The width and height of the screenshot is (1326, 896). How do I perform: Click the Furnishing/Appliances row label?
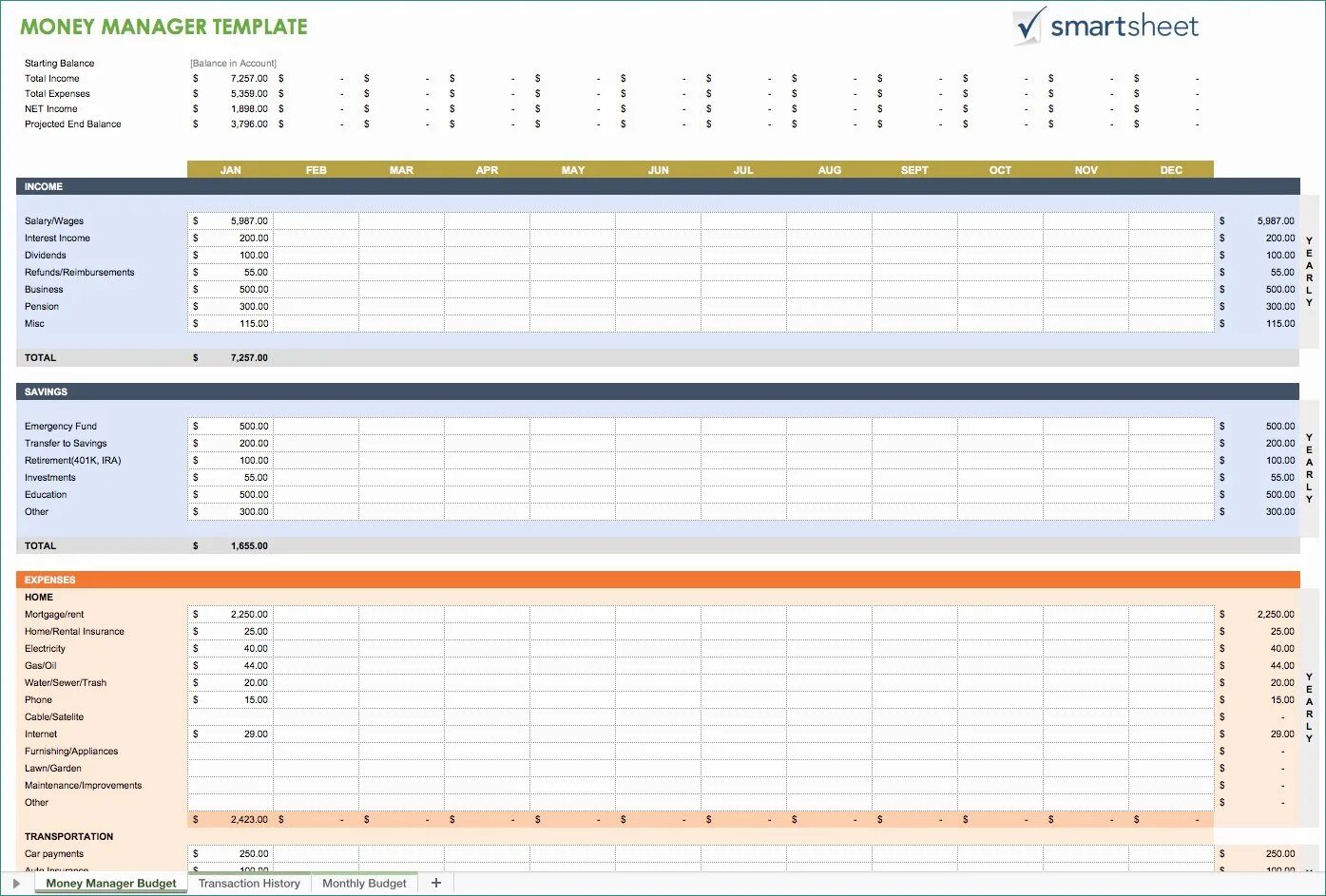pos(71,752)
